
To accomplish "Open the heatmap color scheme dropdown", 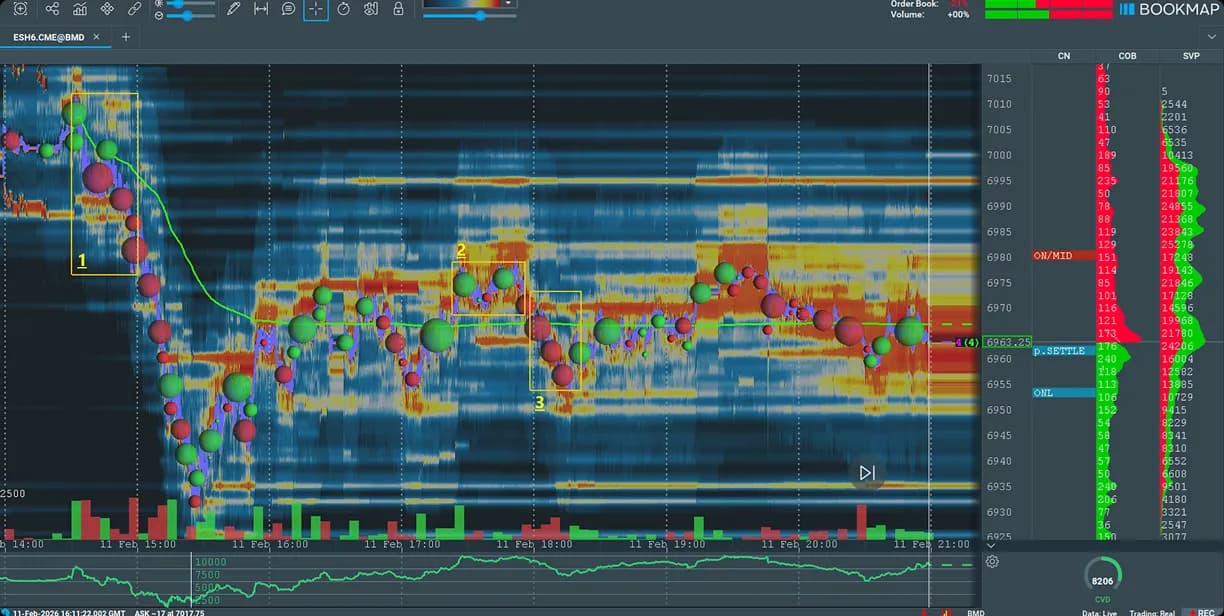I will [510, 3].
